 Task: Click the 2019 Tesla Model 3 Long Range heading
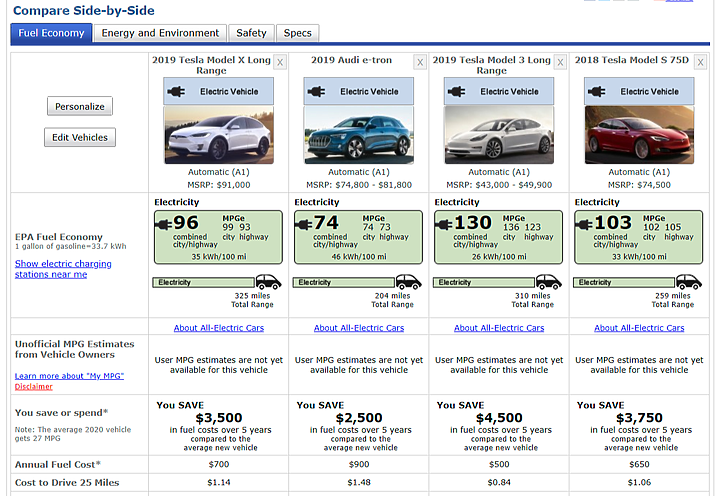(x=492, y=65)
